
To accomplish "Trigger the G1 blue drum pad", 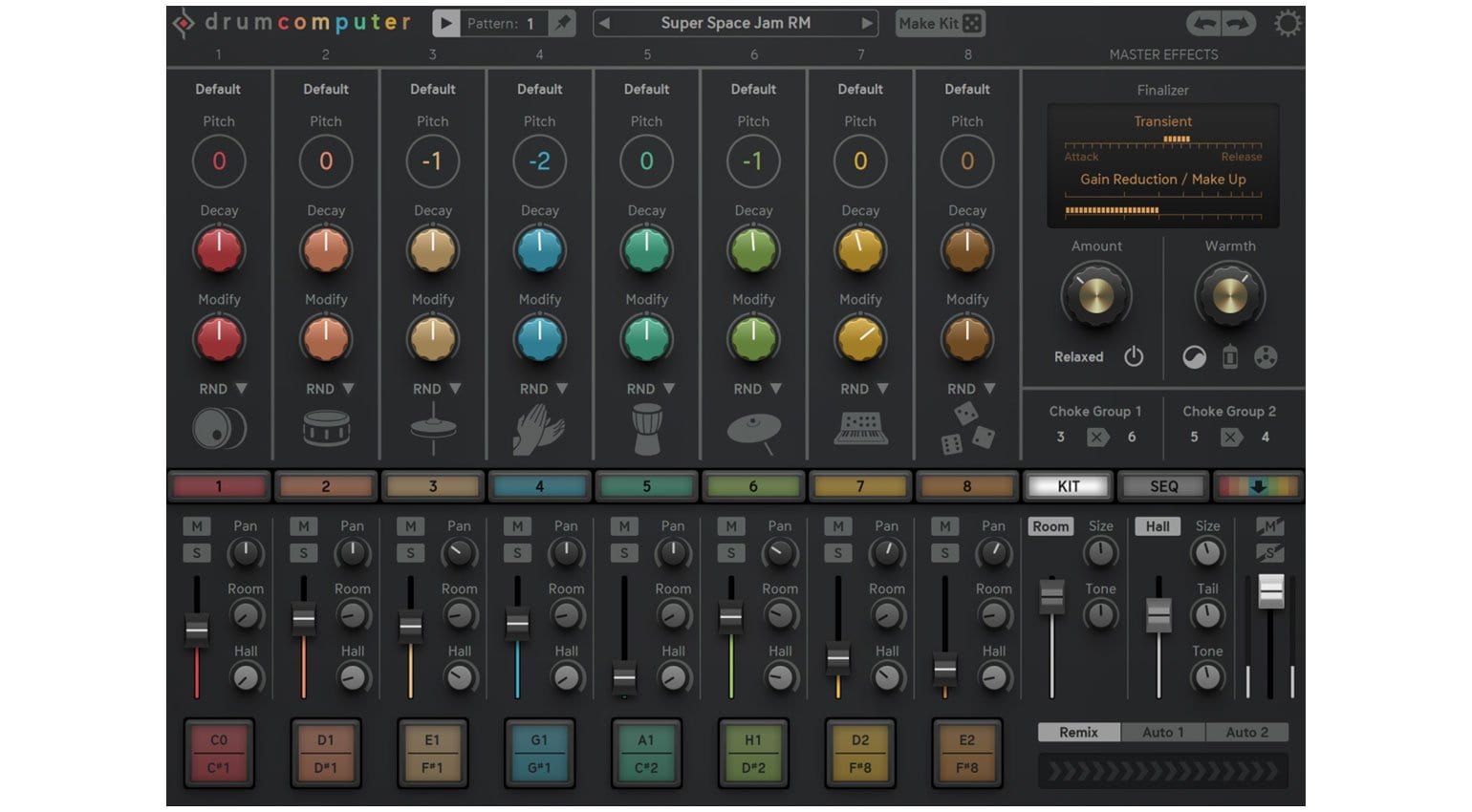I will [539, 753].
